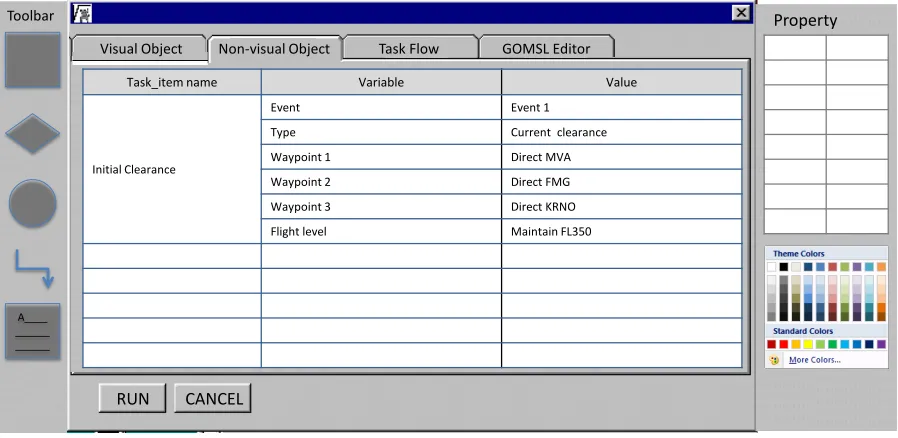This screenshot has height=438, width=898.
Task: Select the Direct FMG value cell
Action: click(621, 182)
